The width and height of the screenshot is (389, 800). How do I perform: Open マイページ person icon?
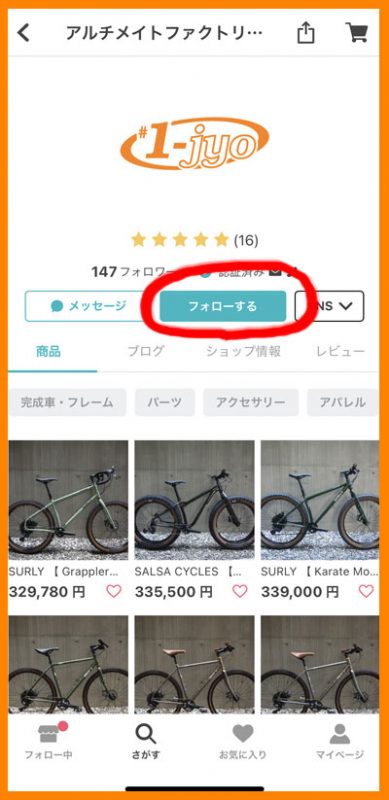(339, 734)
